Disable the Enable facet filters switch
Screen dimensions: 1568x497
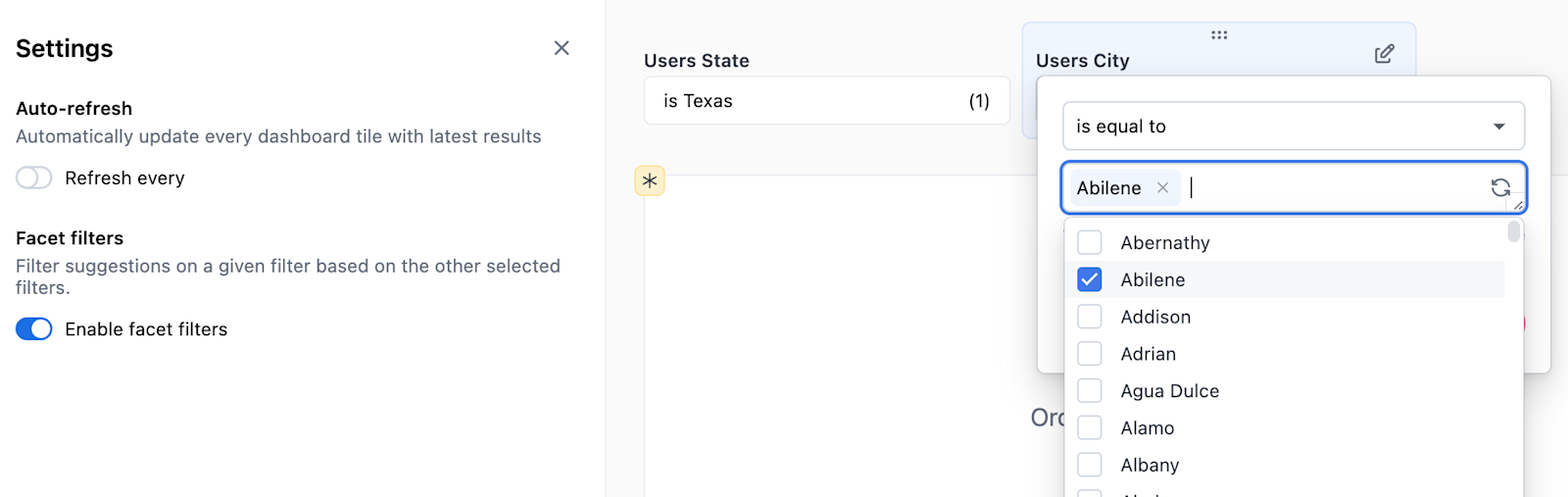pos(34,329)
